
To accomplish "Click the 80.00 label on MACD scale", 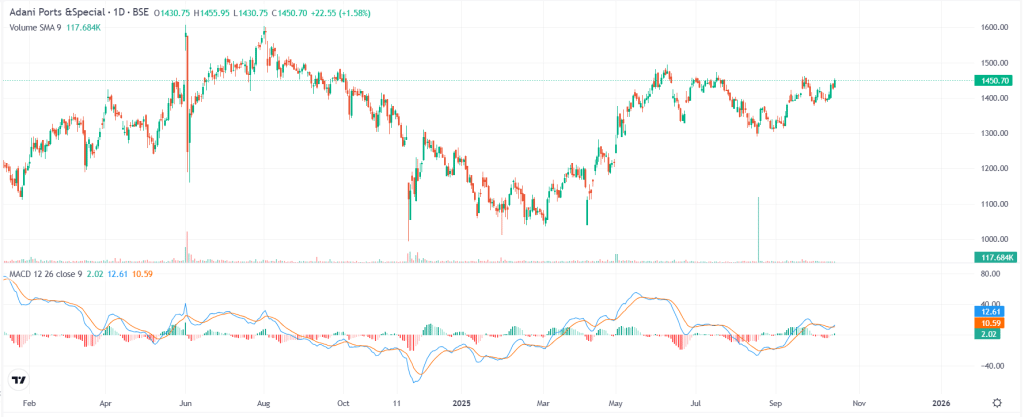I will pyautogui.click(x=993, y=274).
